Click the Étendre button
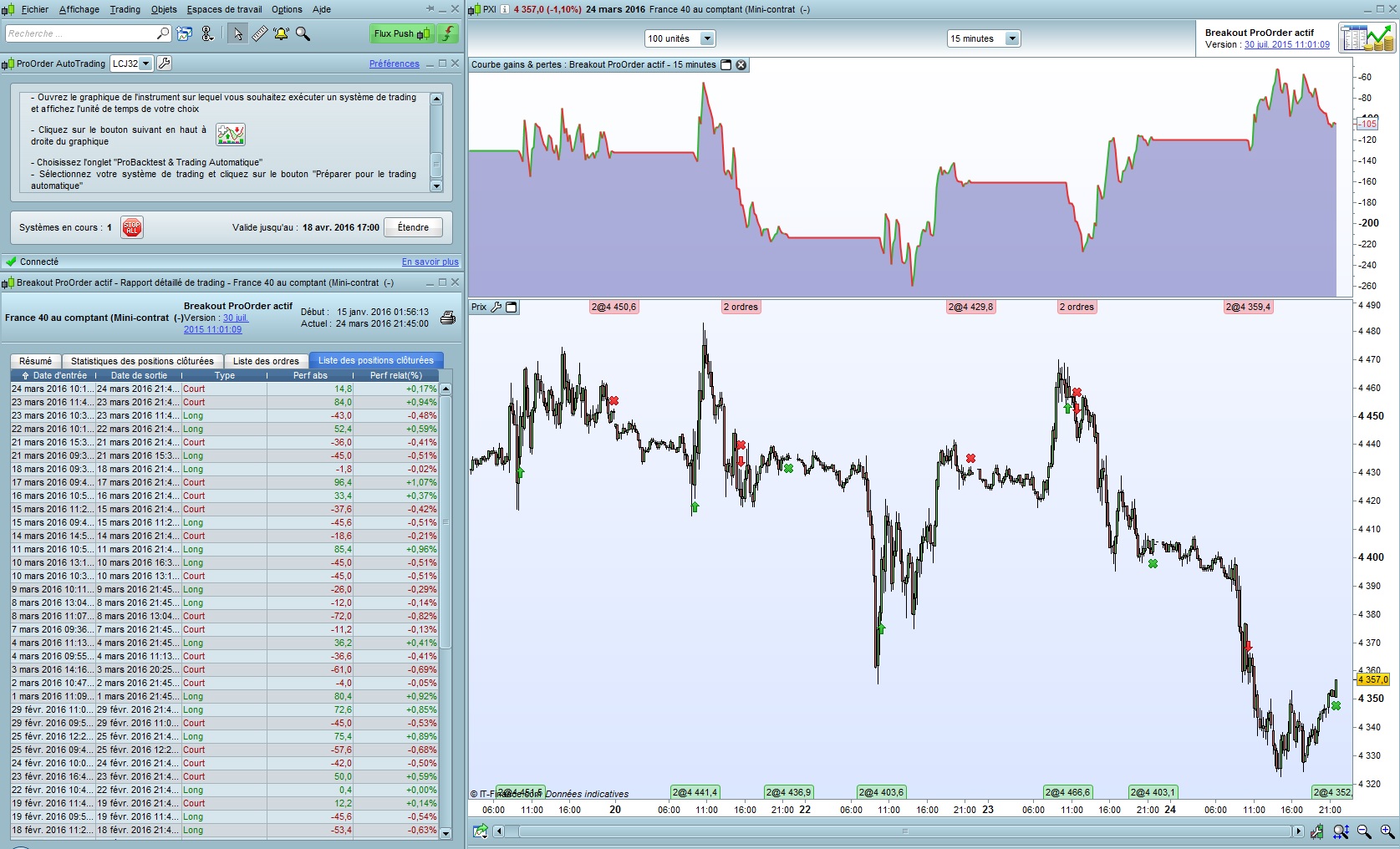This screenshot has height=849, width=1400. (413, 227)
